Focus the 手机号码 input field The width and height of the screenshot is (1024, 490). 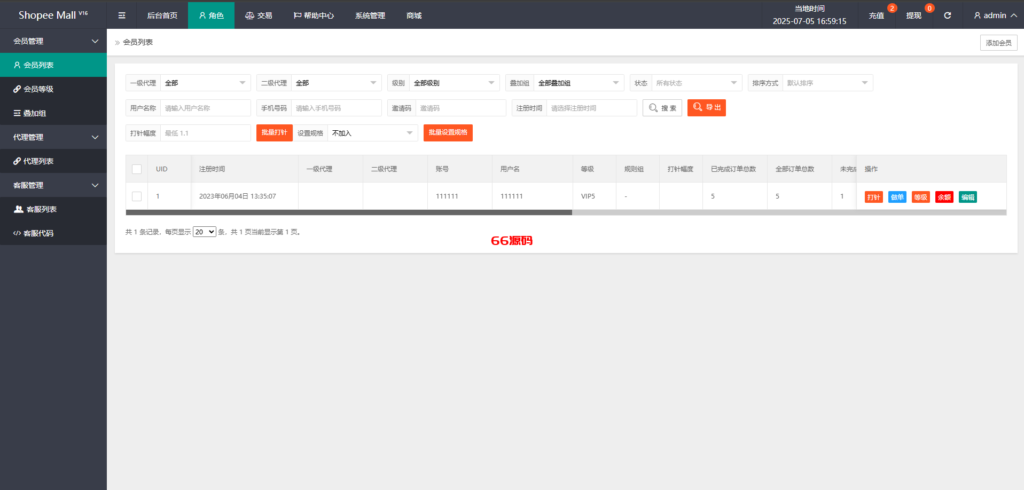(336, 108)
